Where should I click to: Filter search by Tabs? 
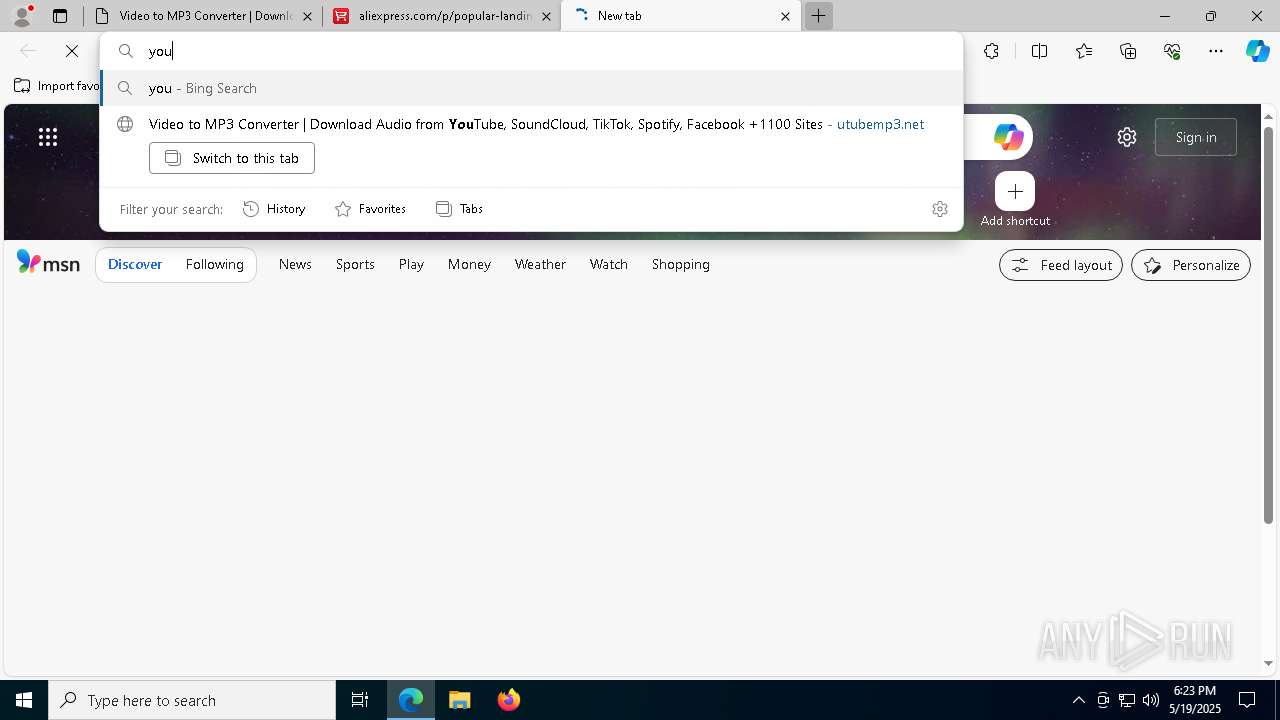[459, 209]
